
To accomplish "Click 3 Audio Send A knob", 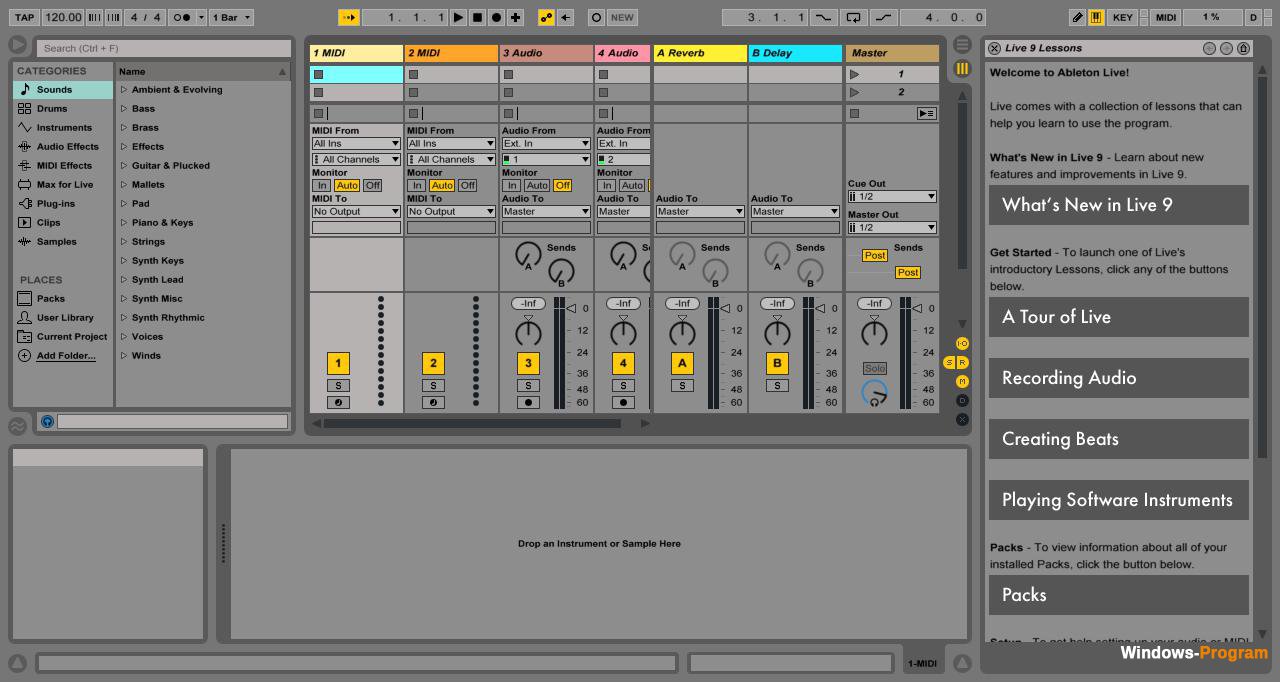I will point(528,254).
